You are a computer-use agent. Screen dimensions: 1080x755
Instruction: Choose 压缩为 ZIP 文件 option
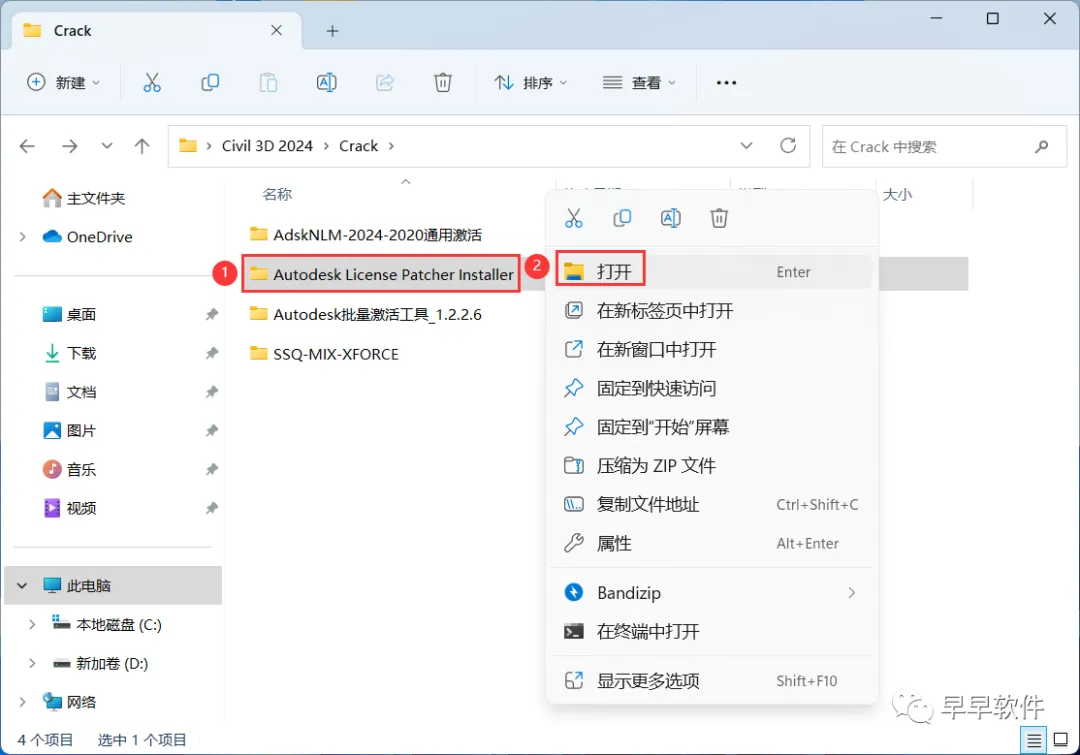(x=713, y=466)
